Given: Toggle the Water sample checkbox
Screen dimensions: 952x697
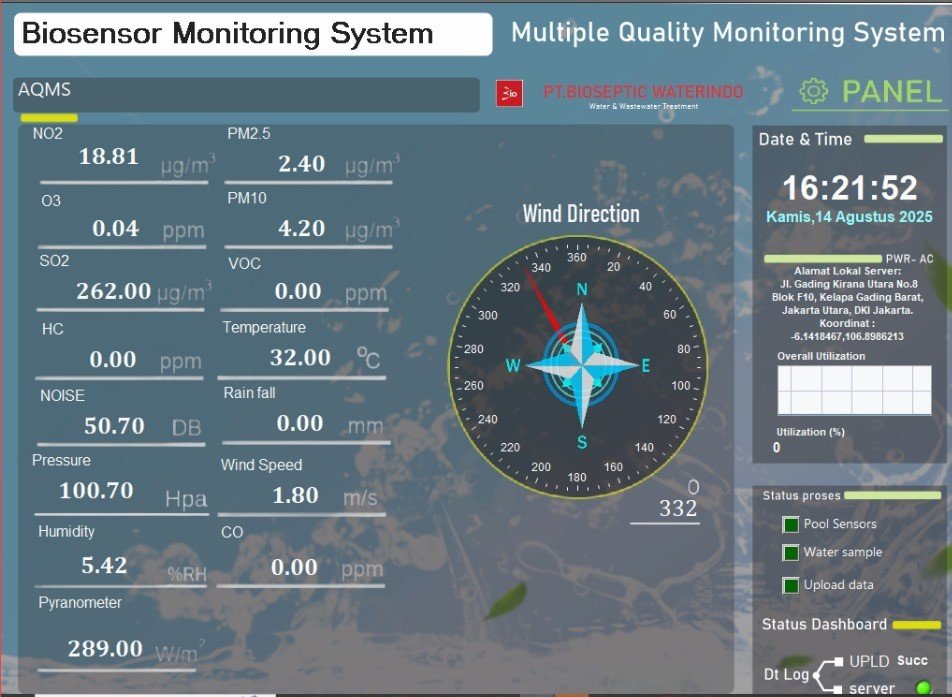Looking at the screenshot, I should (791, 553).
